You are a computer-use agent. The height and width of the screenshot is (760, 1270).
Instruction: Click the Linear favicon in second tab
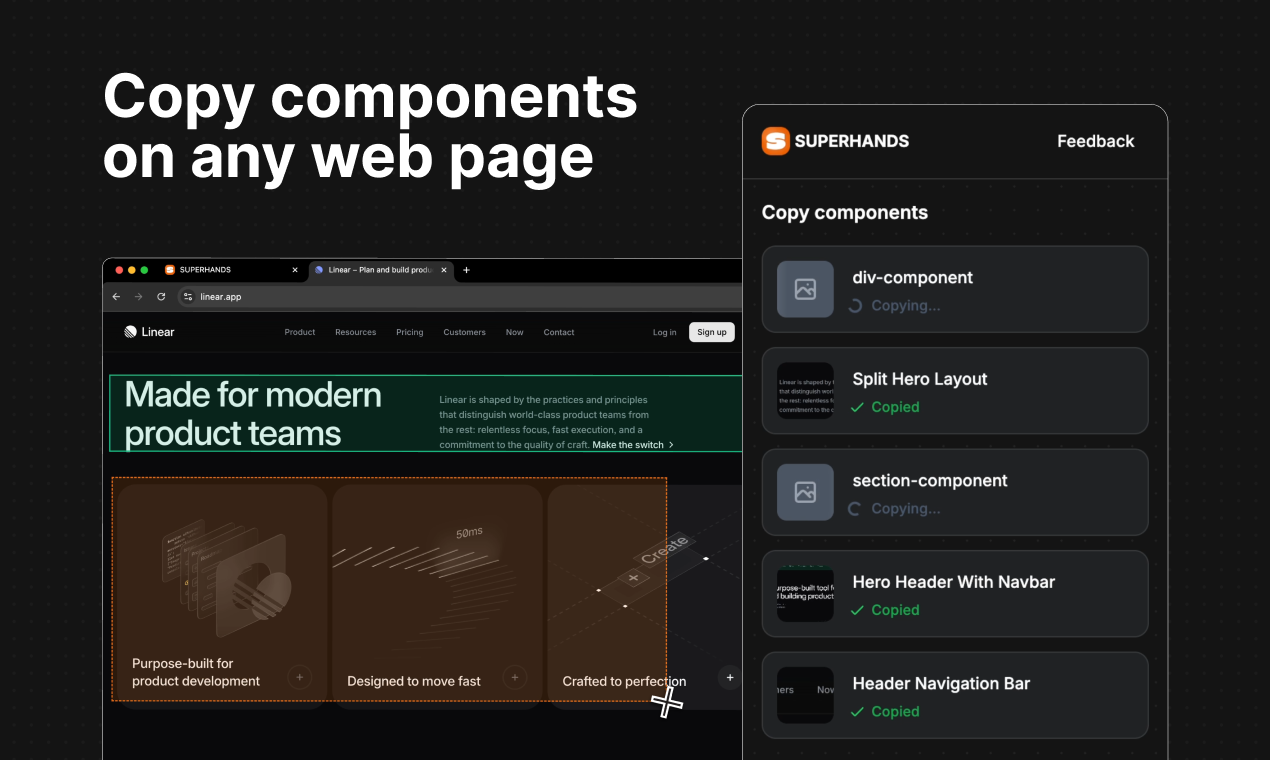(319, 270)
